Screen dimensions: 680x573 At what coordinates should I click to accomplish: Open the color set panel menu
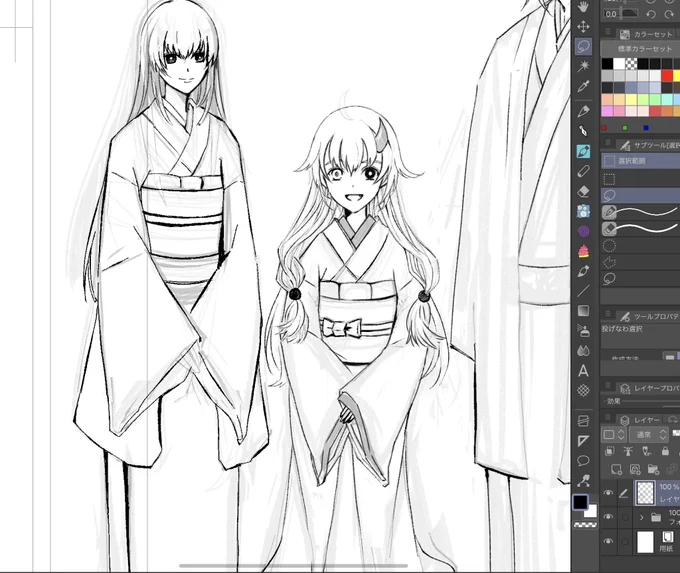click(x=608, y=33)
